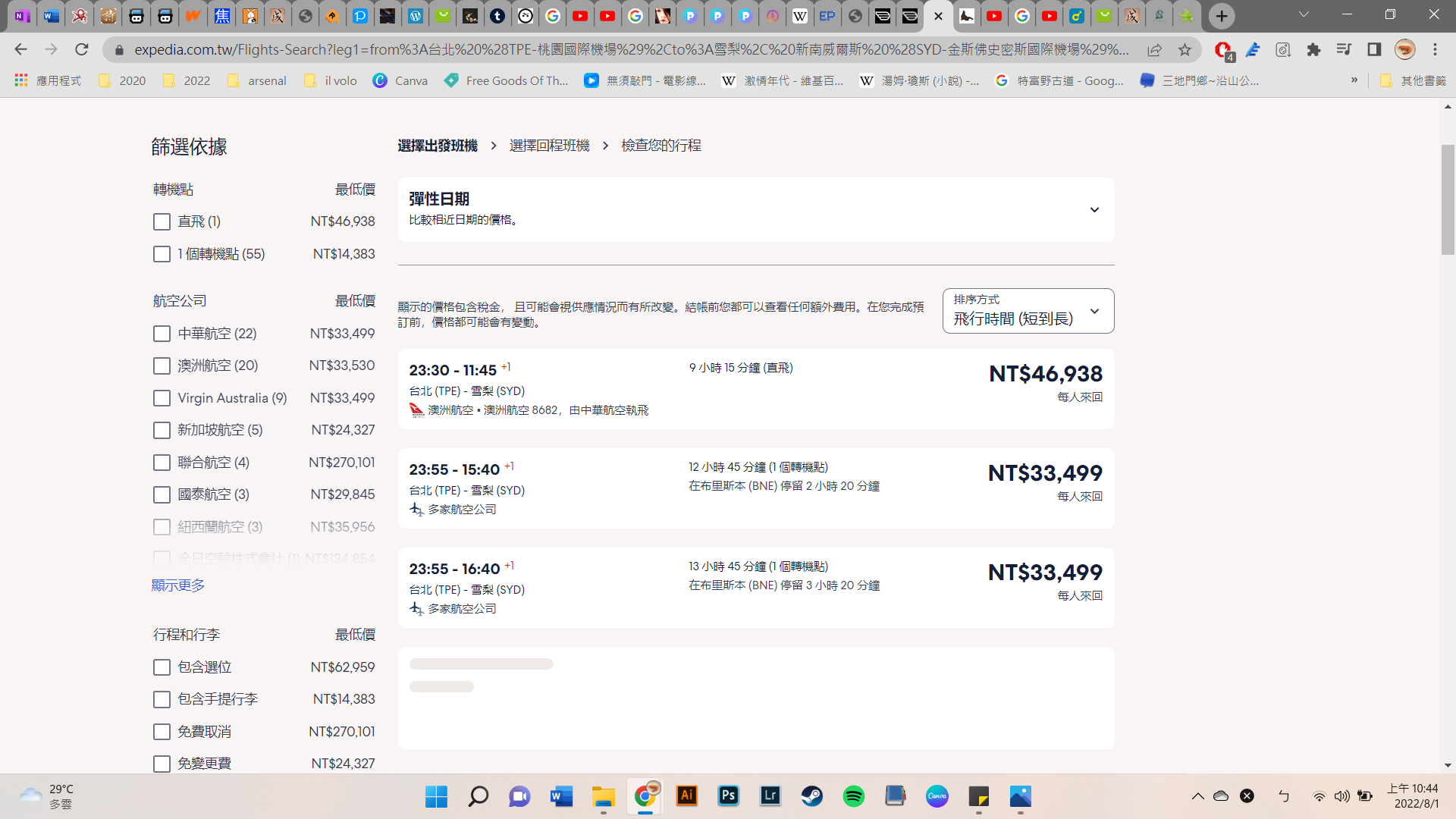Open Lightroom from taskbar

pos(770,796)
